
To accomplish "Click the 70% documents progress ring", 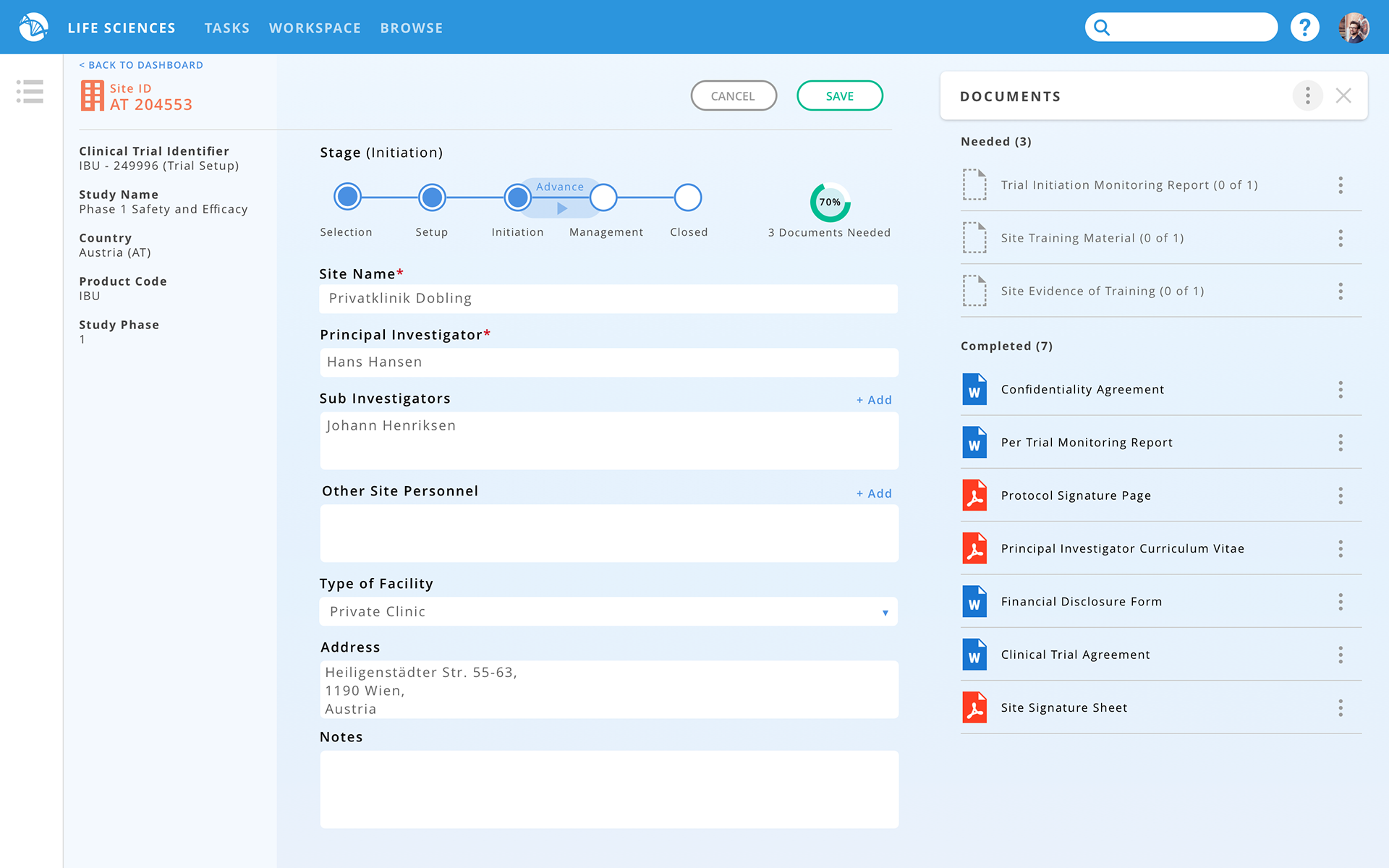I will 830,202.
